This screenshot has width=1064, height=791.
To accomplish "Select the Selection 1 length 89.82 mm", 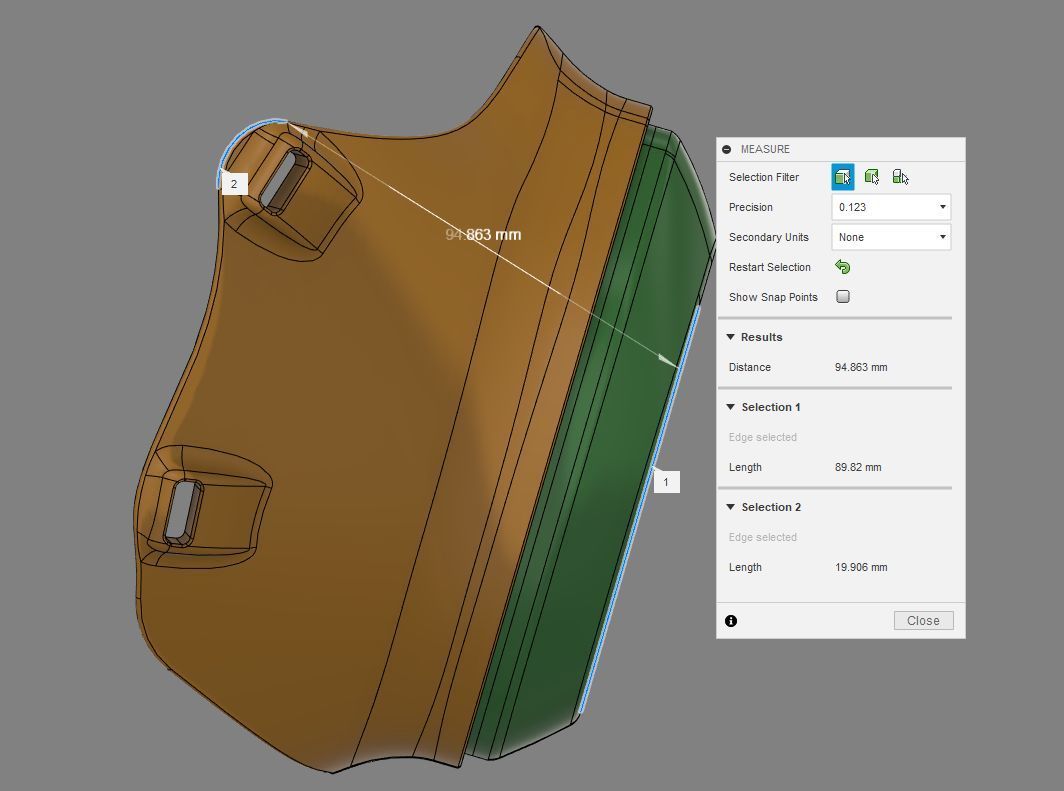I will tap(858, 467).
